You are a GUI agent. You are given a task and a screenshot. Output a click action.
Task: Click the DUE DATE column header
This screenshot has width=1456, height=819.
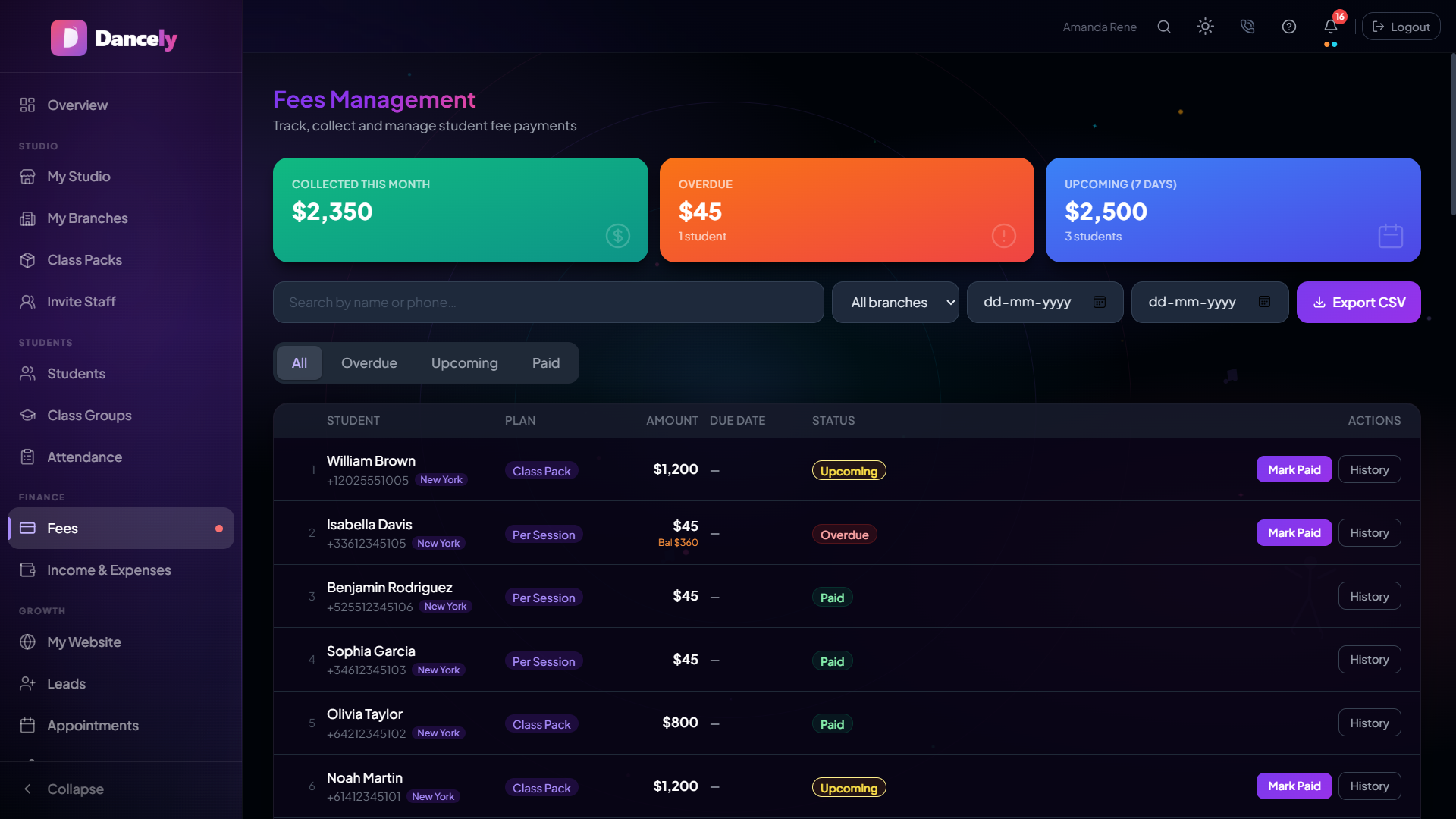tap(737, 420)
